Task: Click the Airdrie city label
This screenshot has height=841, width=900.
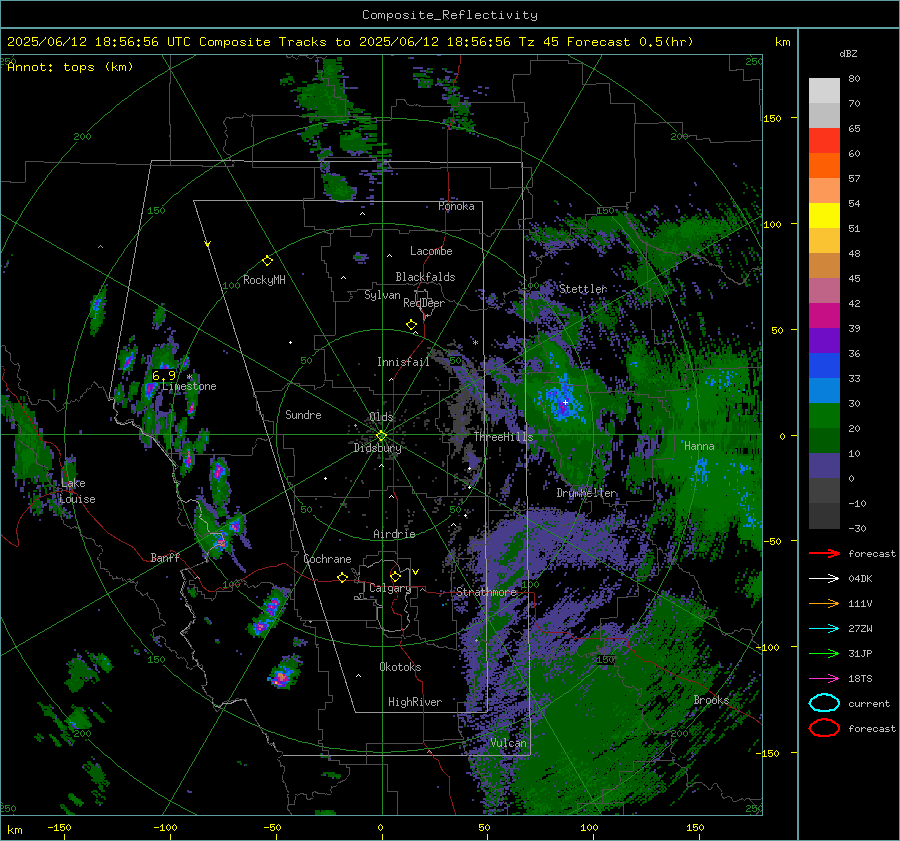Action: (394, 534)
